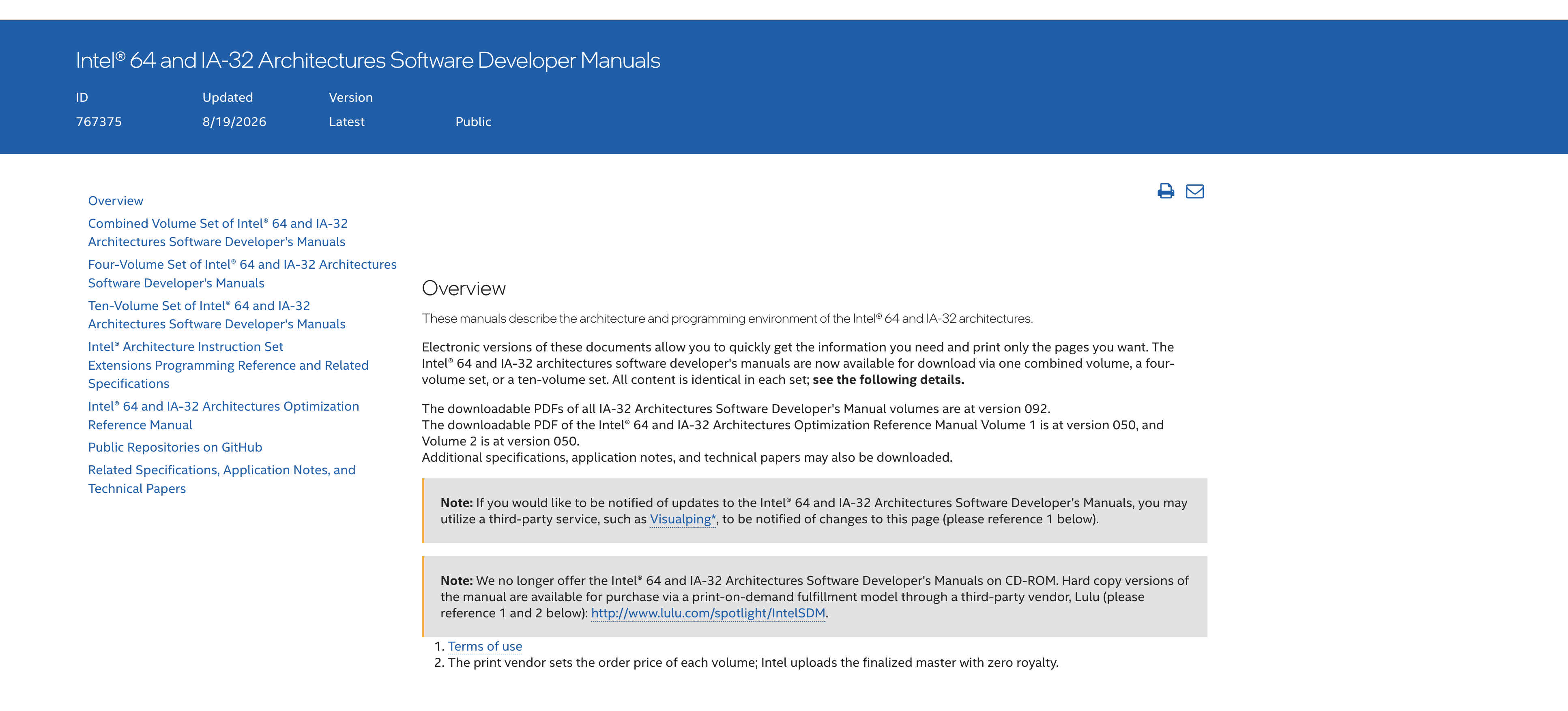Go to Public Repositories on GitHub
The width and height of the screenshot is (1568, 711).
click(175, 447)
